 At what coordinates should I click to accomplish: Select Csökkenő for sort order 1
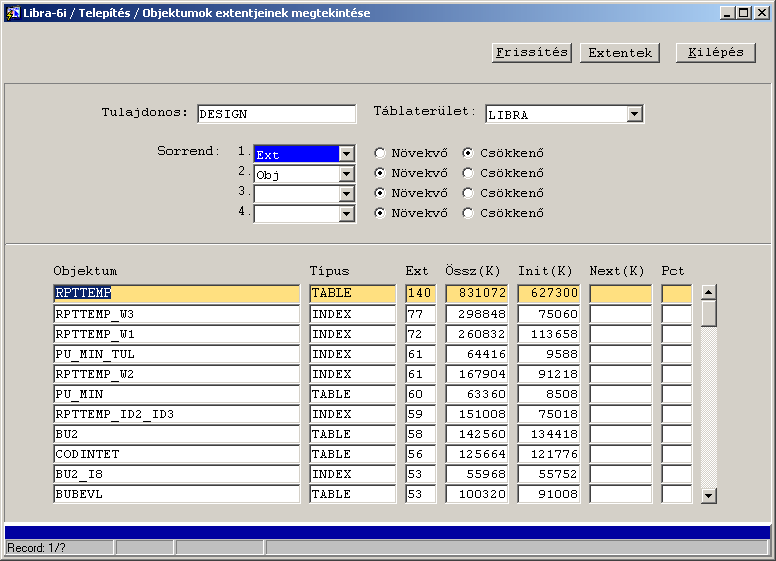pyautogui.click(x=468, y=153)
